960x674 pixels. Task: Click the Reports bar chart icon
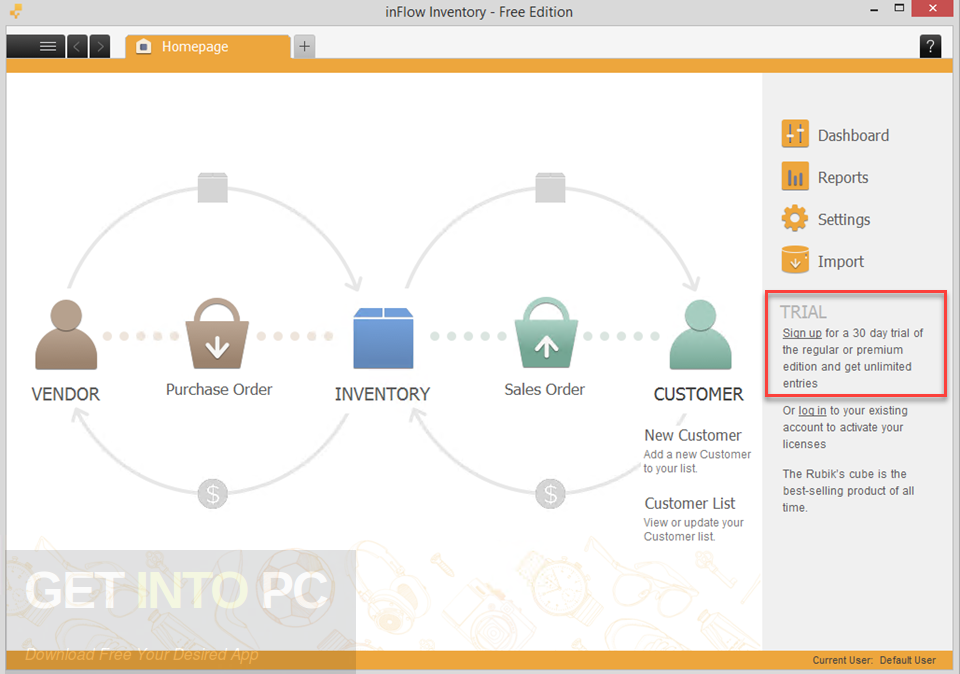tap(795, 176)
